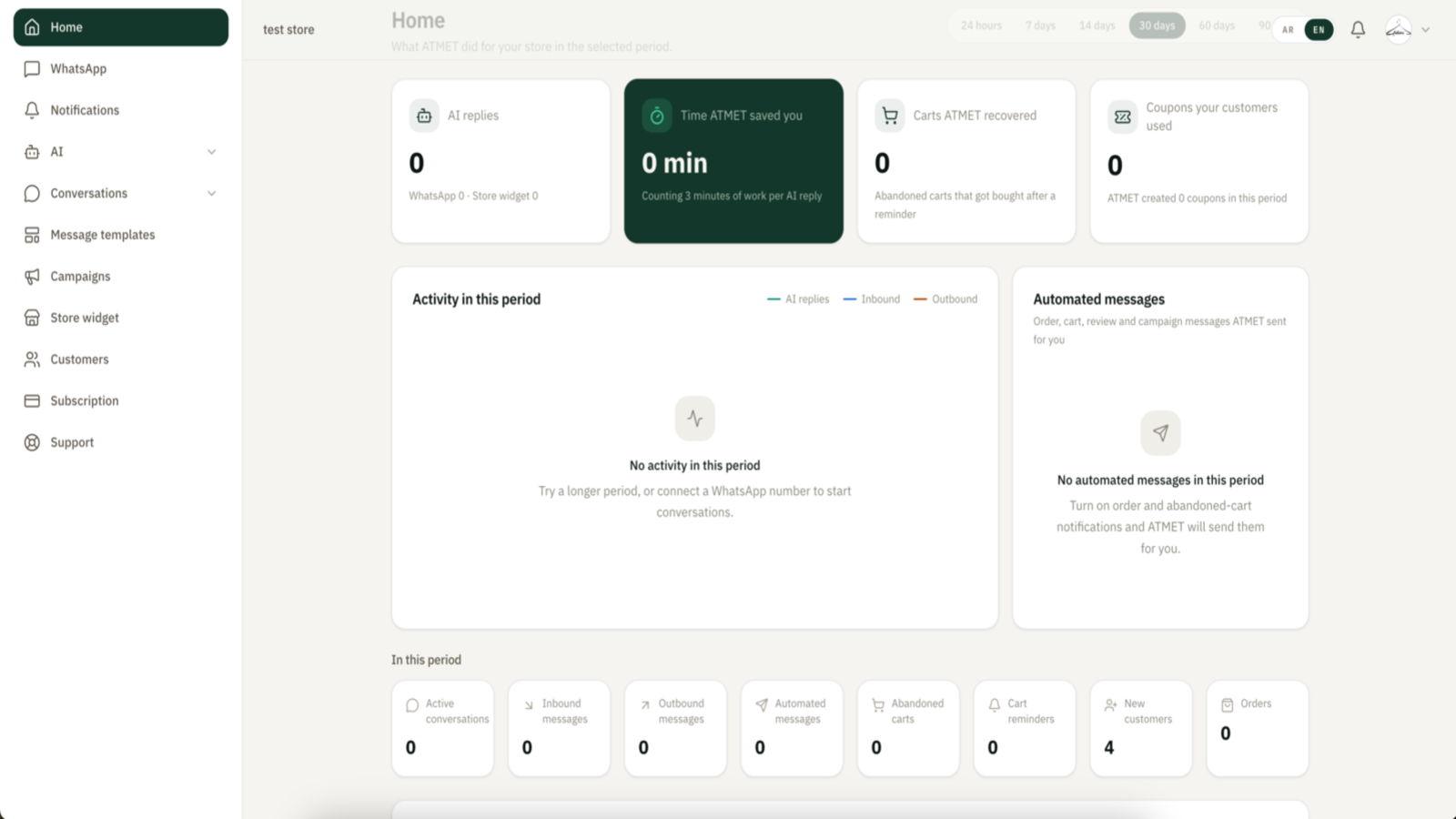
Task: Open Message templates page
Action: click(x=121, y=235)
